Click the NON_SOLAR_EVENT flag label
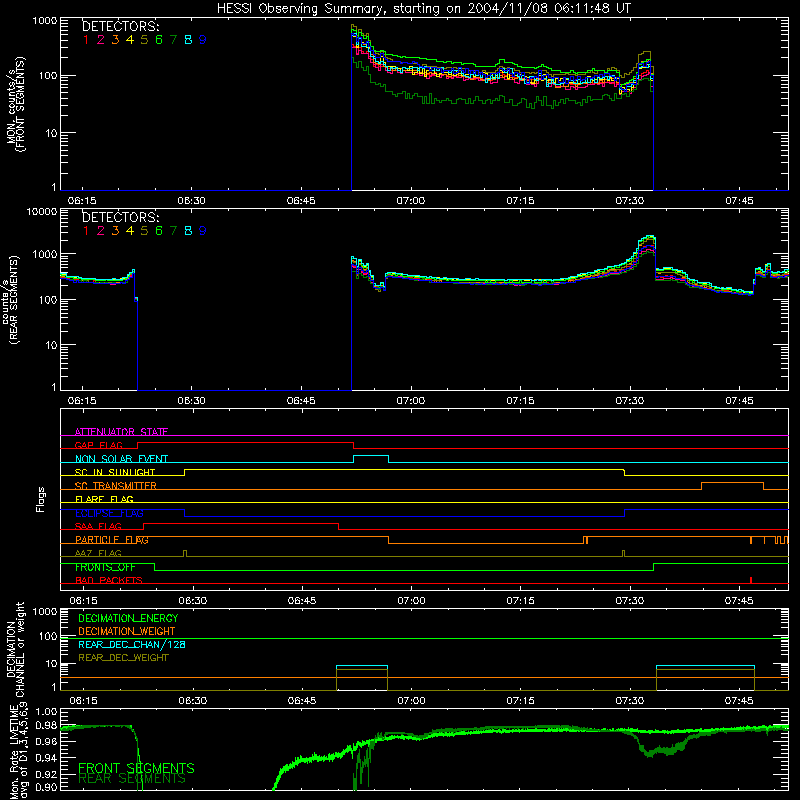Image resolution: width=800 pixels, height=800 pixels. (x=121, y=459)
